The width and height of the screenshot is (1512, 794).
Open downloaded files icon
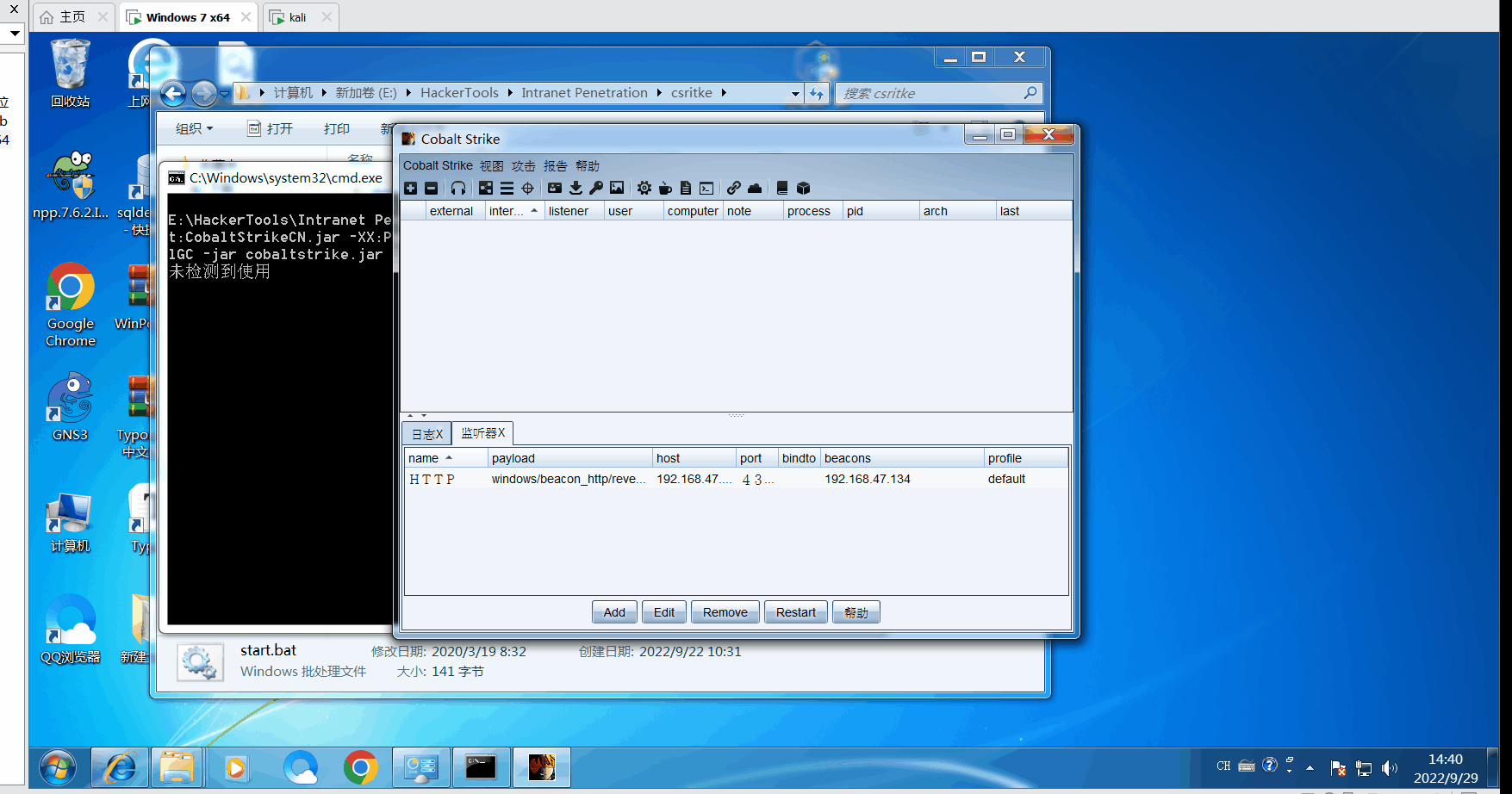pos(576,188)
